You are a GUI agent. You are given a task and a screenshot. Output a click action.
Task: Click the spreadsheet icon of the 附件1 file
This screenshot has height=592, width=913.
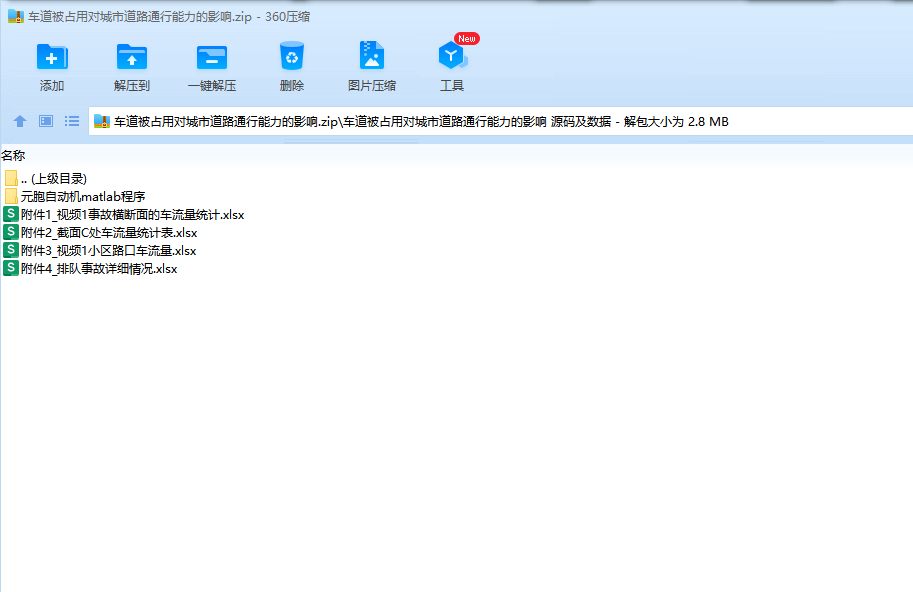tap(10, 214)
